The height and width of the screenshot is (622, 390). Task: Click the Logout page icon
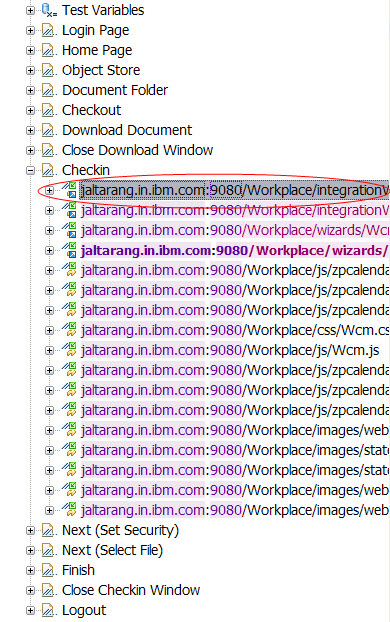point(49,610)
